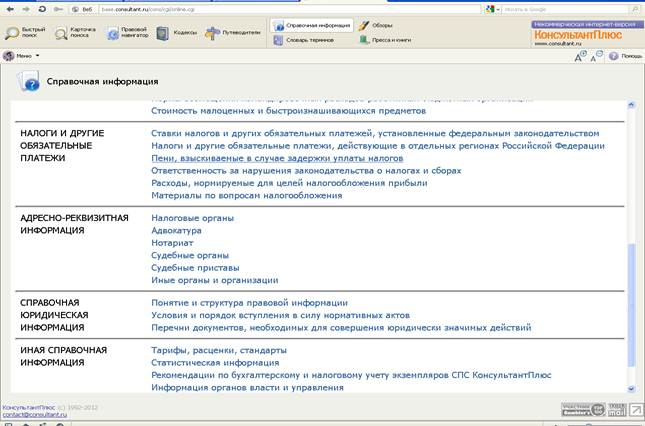Screen dimensions: 645x426
Task: Click the key icon beside the reload button
Action: [x=58, y=9]
